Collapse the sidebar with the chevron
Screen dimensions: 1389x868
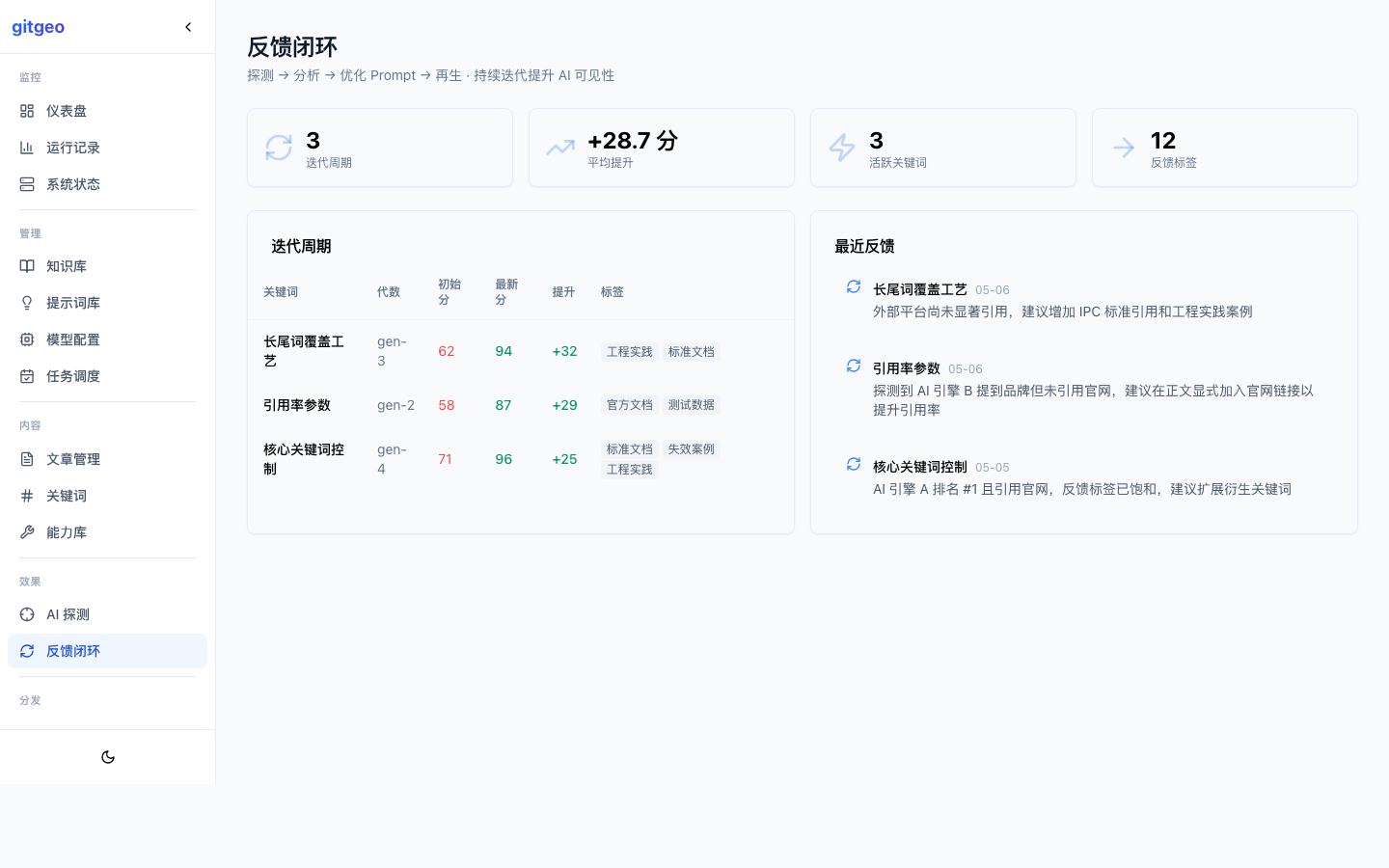188,27
